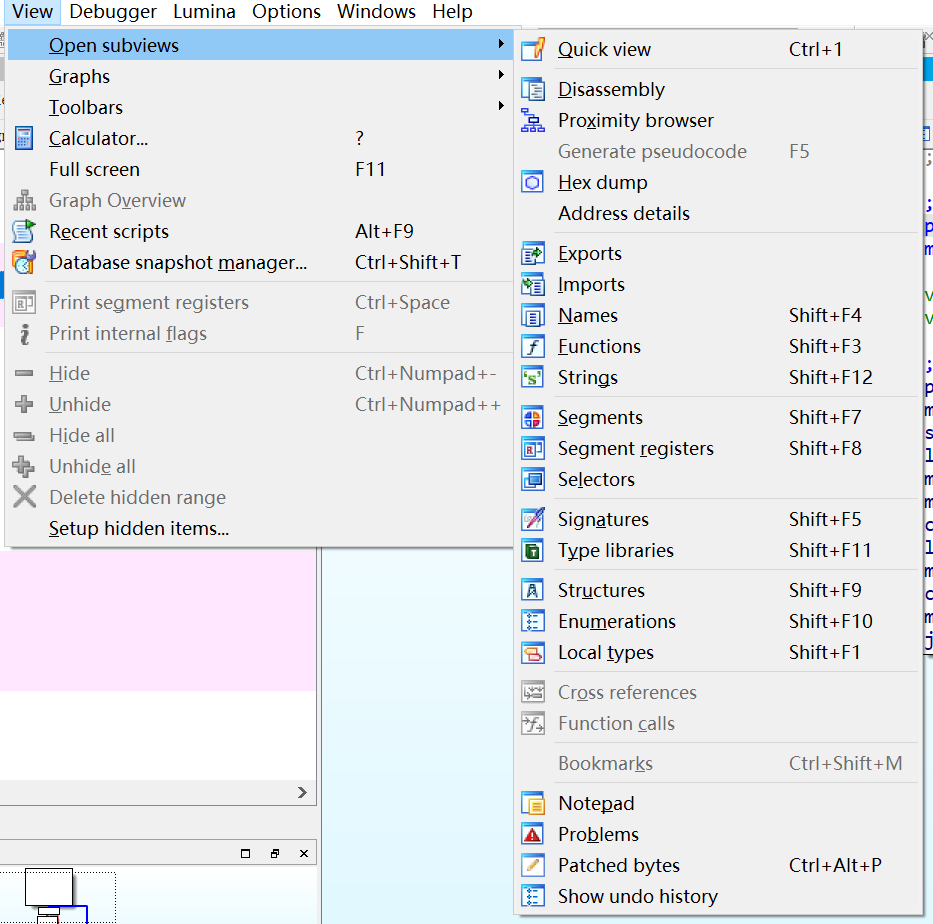Open the Windows menu
Screen dimensions: 933x924
click(376, 11)
